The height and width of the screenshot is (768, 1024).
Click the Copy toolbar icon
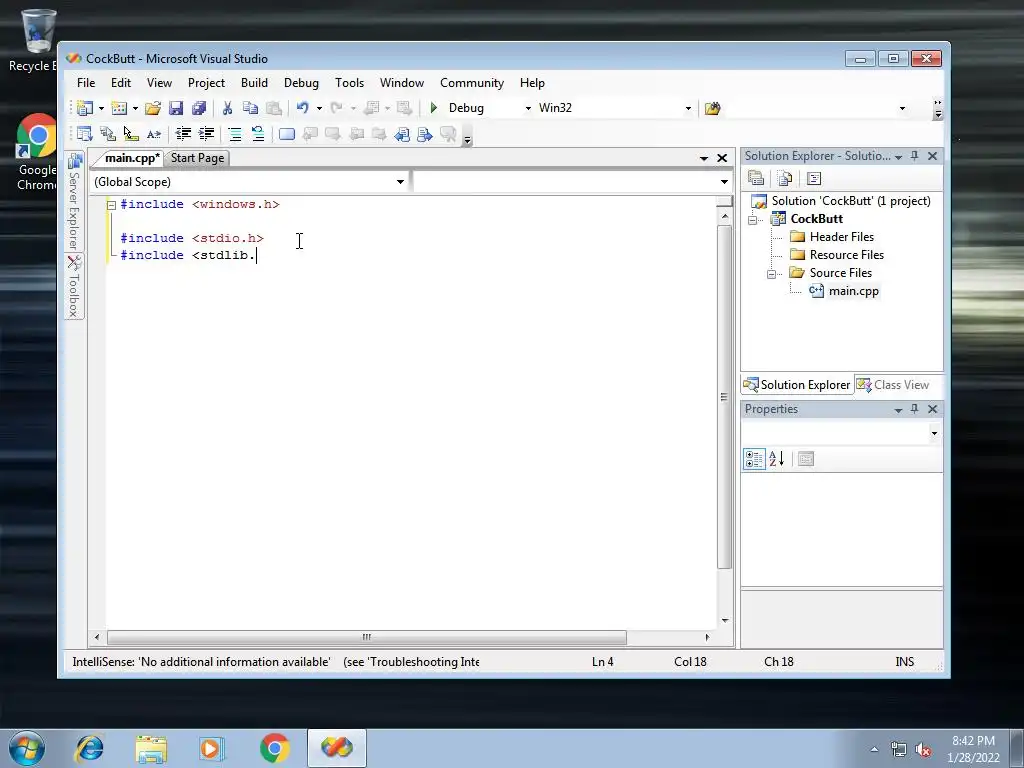[250, 108]
